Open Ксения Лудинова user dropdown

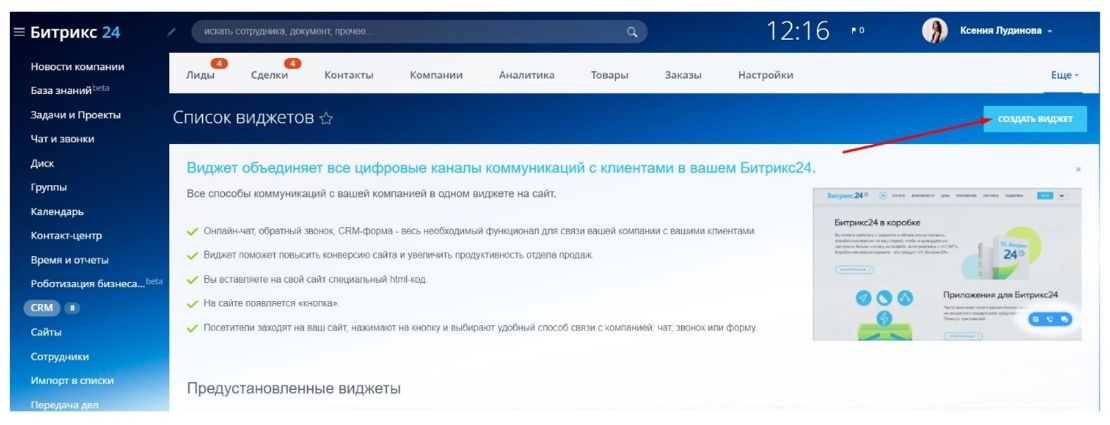pyautogui.click(x=1006, y=31)
